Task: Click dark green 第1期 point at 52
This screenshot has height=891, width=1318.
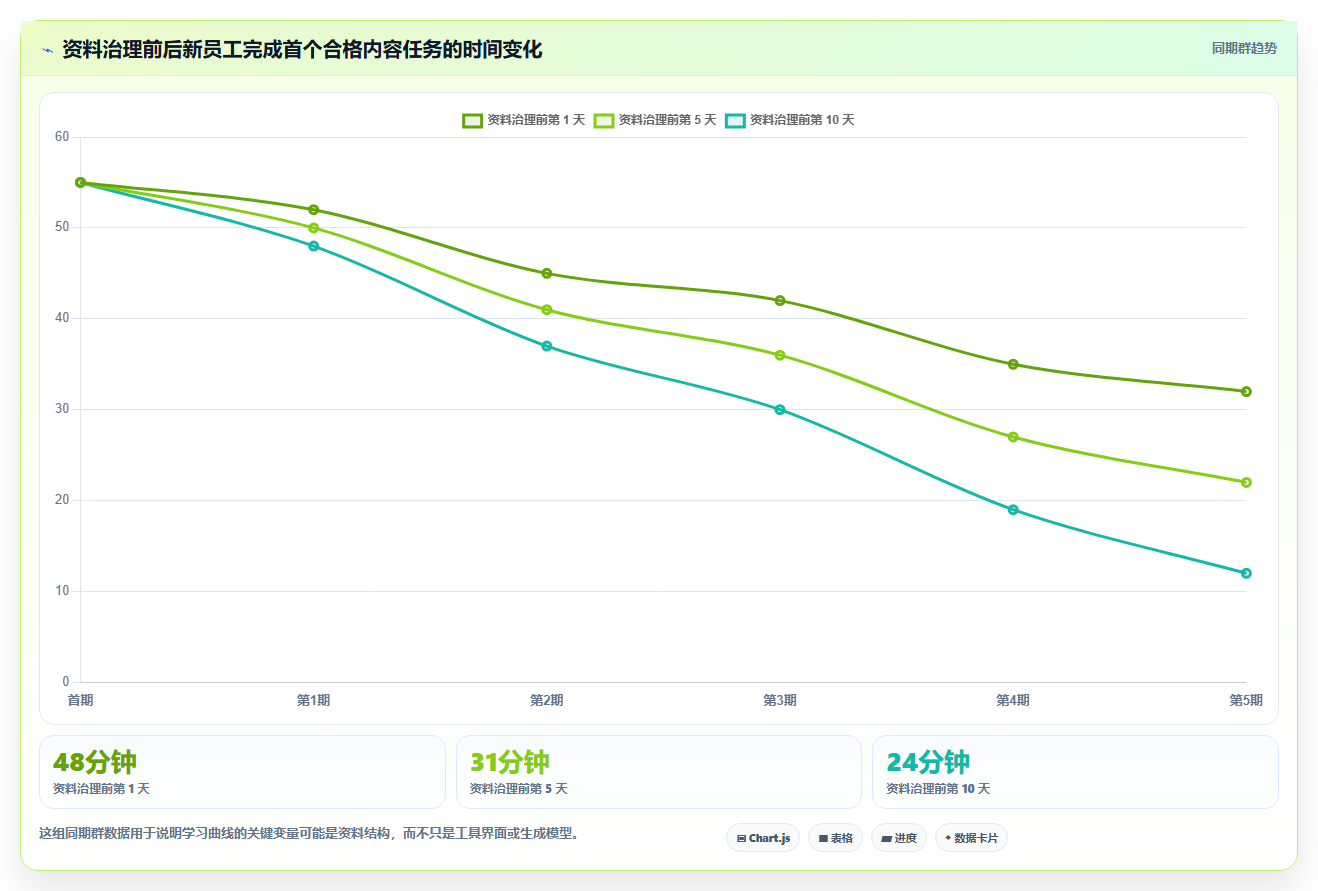Action: point(313,210)
